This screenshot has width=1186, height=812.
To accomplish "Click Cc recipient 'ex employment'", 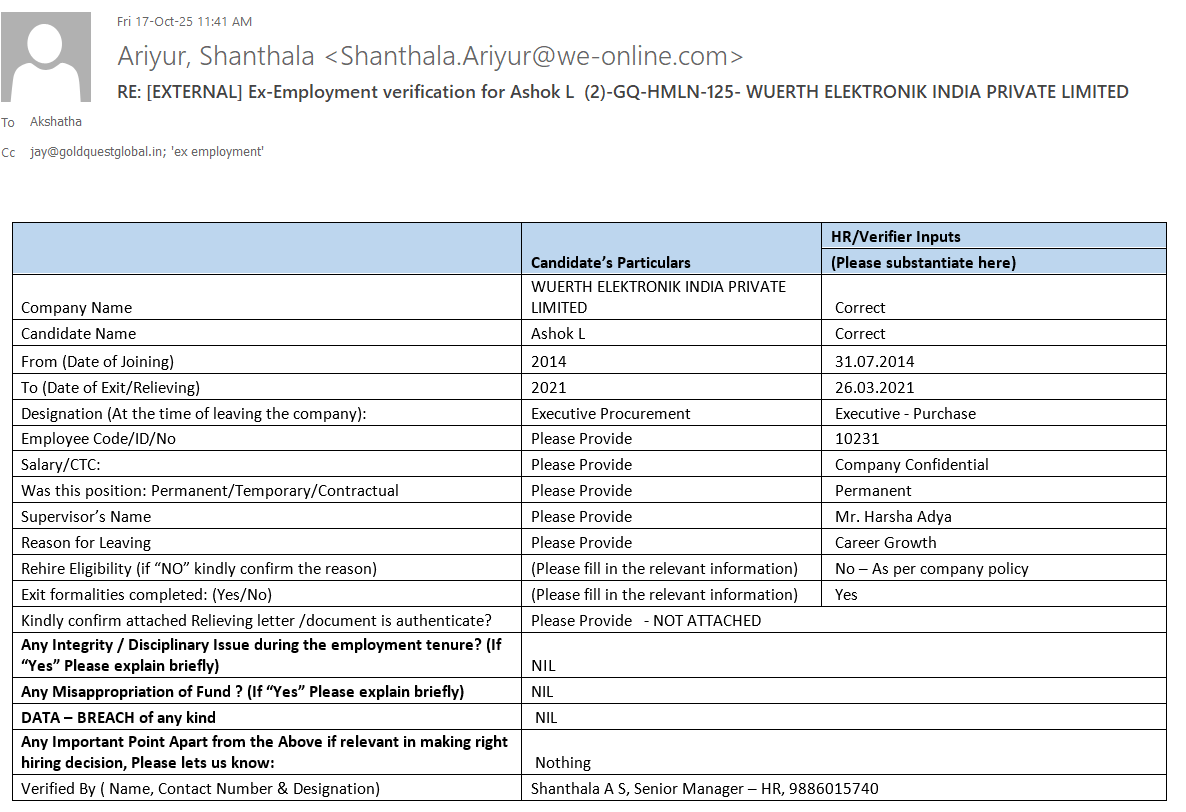I will click(x=218, y=152).
